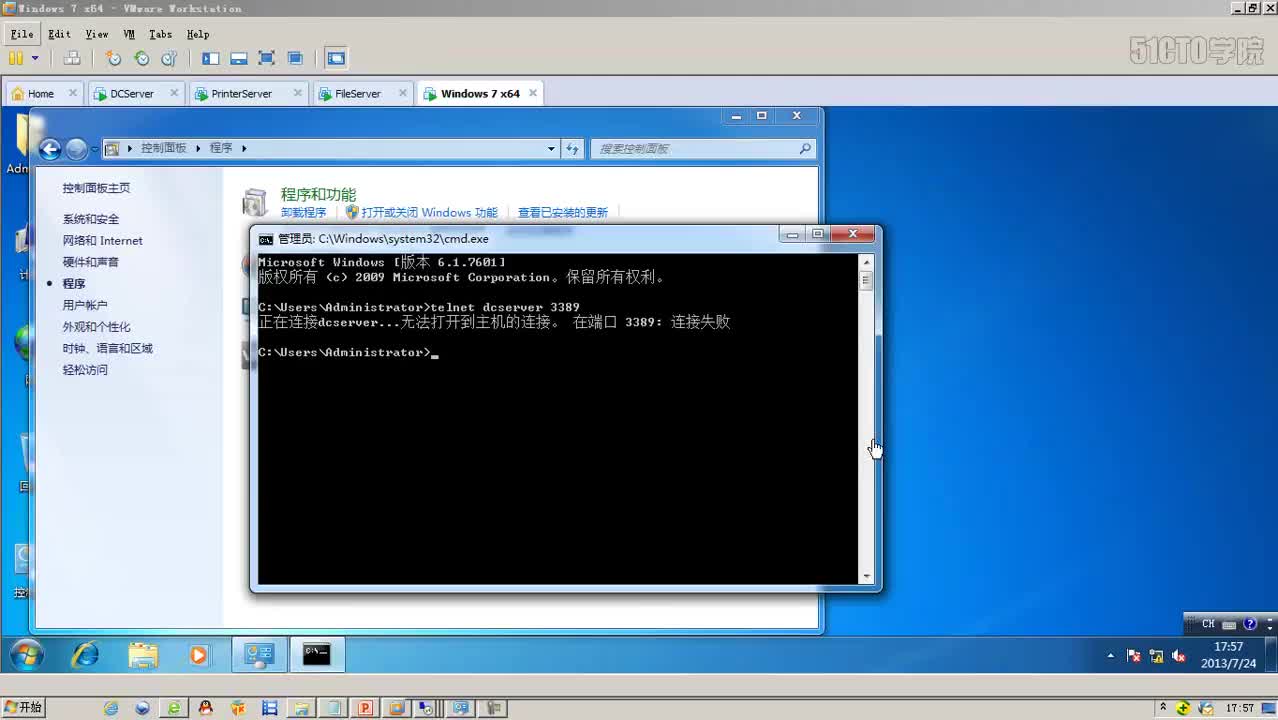Switch to the DCServer tab
1278x720 pixels.
click(131, 94)
